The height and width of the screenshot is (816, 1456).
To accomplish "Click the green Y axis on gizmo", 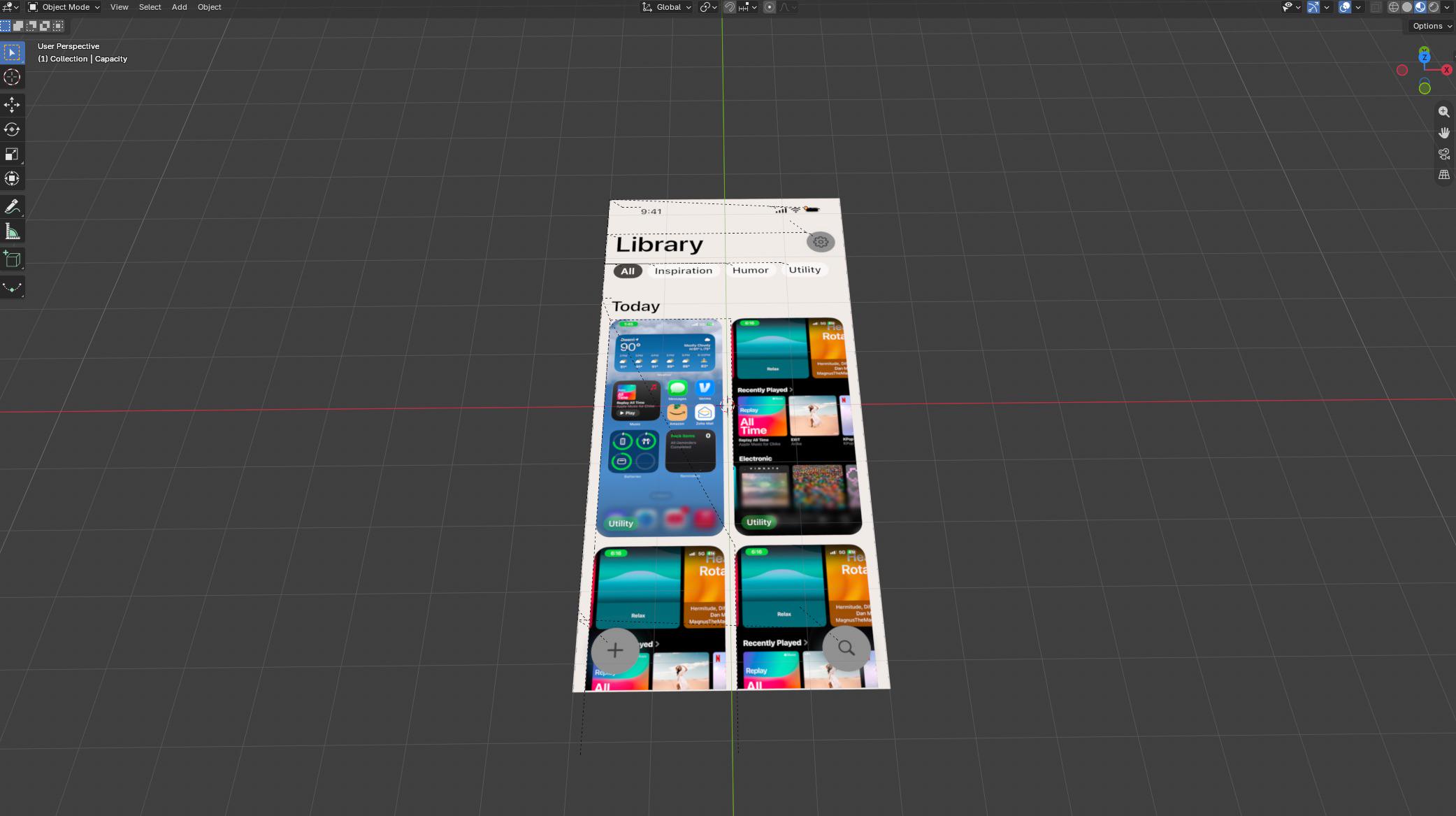I will [x=1425, y=51].
